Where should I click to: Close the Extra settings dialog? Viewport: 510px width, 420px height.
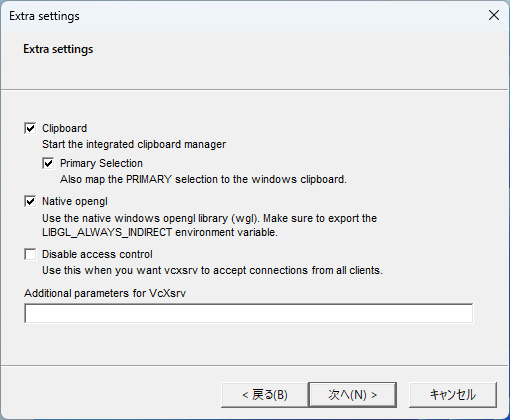494,15
